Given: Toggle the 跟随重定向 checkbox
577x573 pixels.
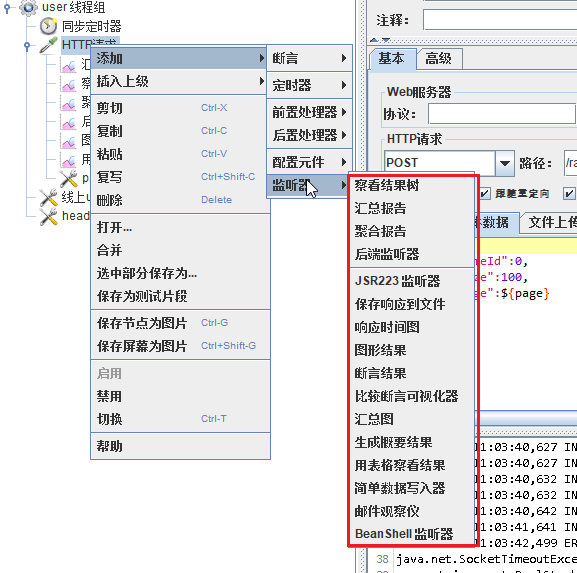Looking at the screenshot, I should pyautogui.click(x=485, y=193).
